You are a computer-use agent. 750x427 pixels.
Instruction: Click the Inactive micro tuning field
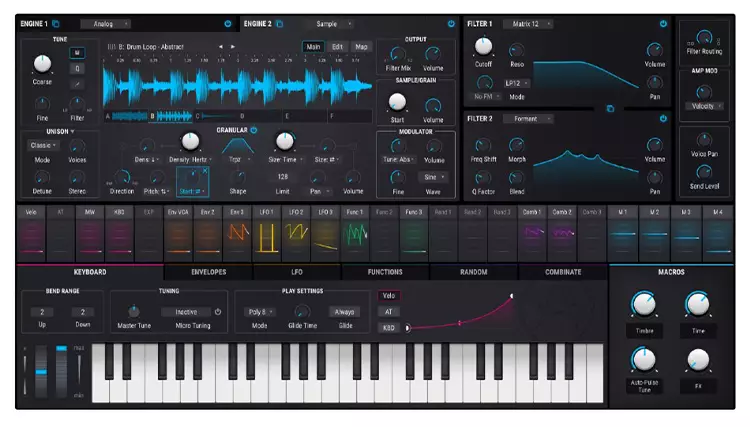click(x=186, y=312)
